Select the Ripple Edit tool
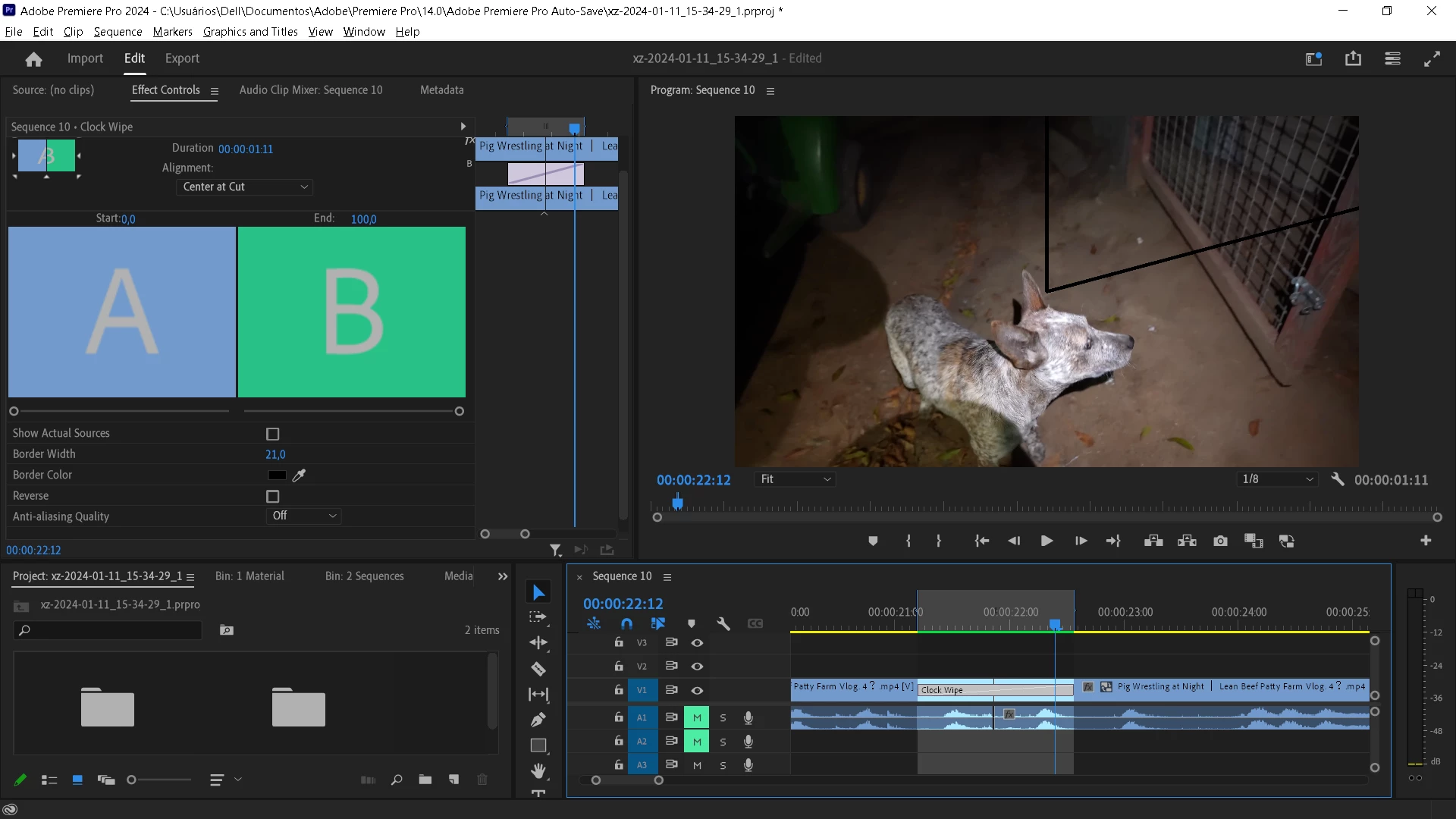This screenshot has height=819, width=1456. point(538,643)
